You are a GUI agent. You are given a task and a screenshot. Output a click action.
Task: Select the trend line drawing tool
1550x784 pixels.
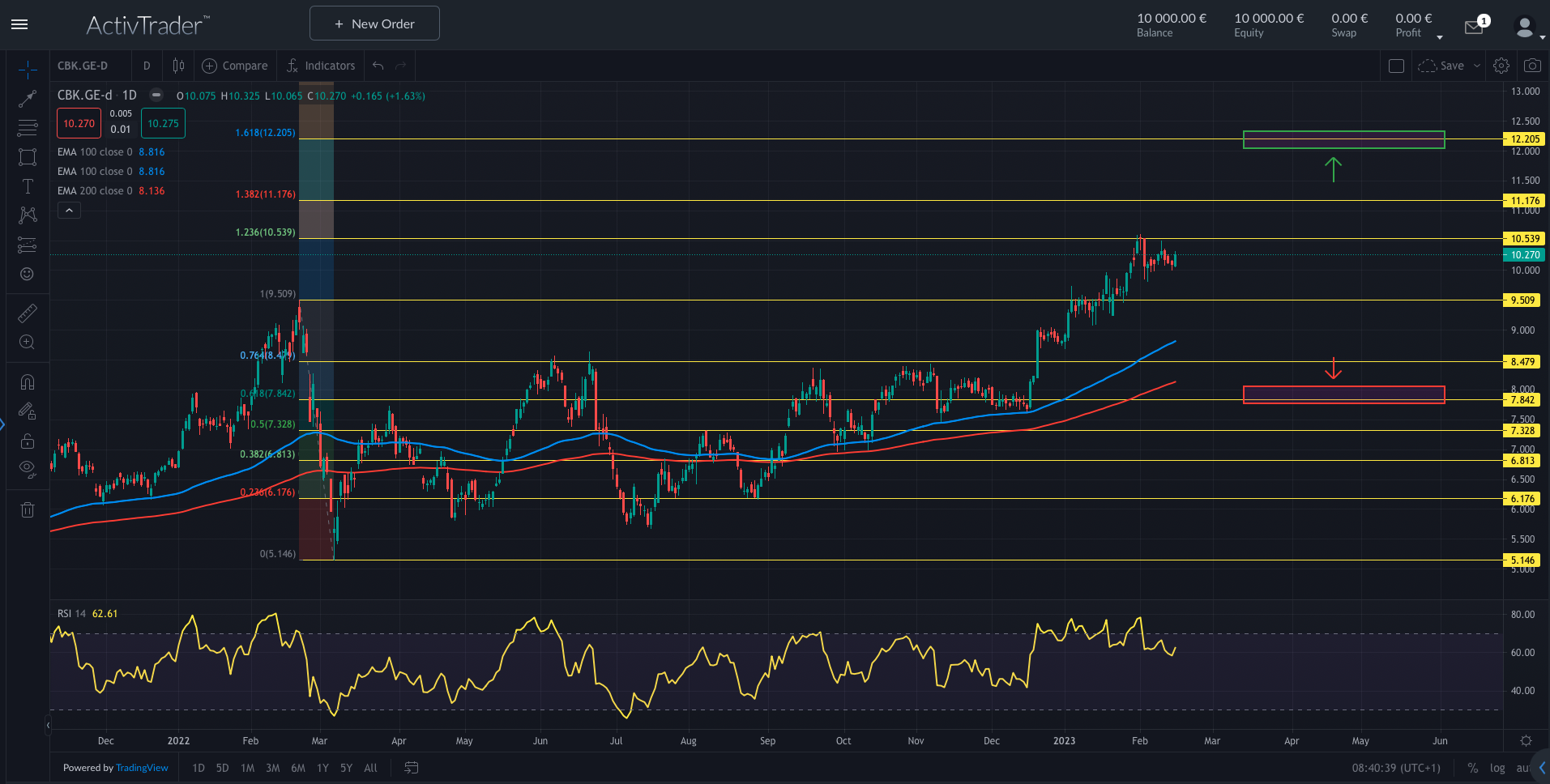[28, 99]
